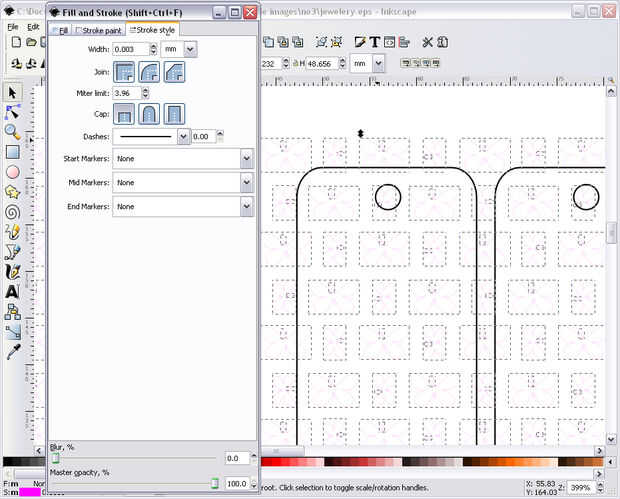Switch to the Fill tab
The height and width of the screenshot is (499, 620).
pyautogui.click(x=60, y=30)
